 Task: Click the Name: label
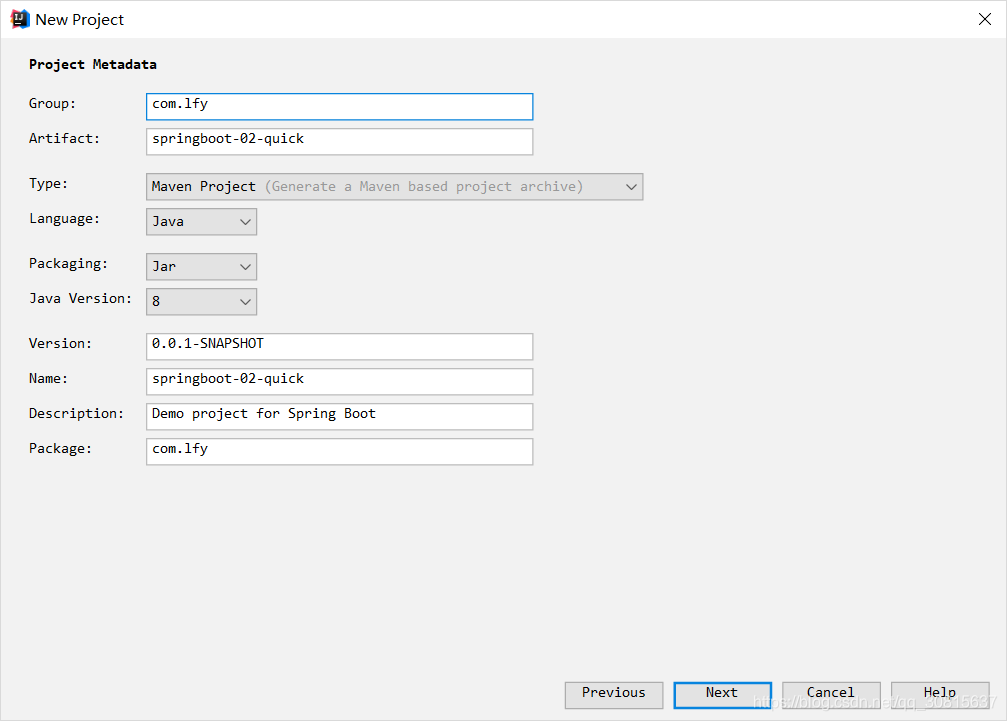[48, 378]
